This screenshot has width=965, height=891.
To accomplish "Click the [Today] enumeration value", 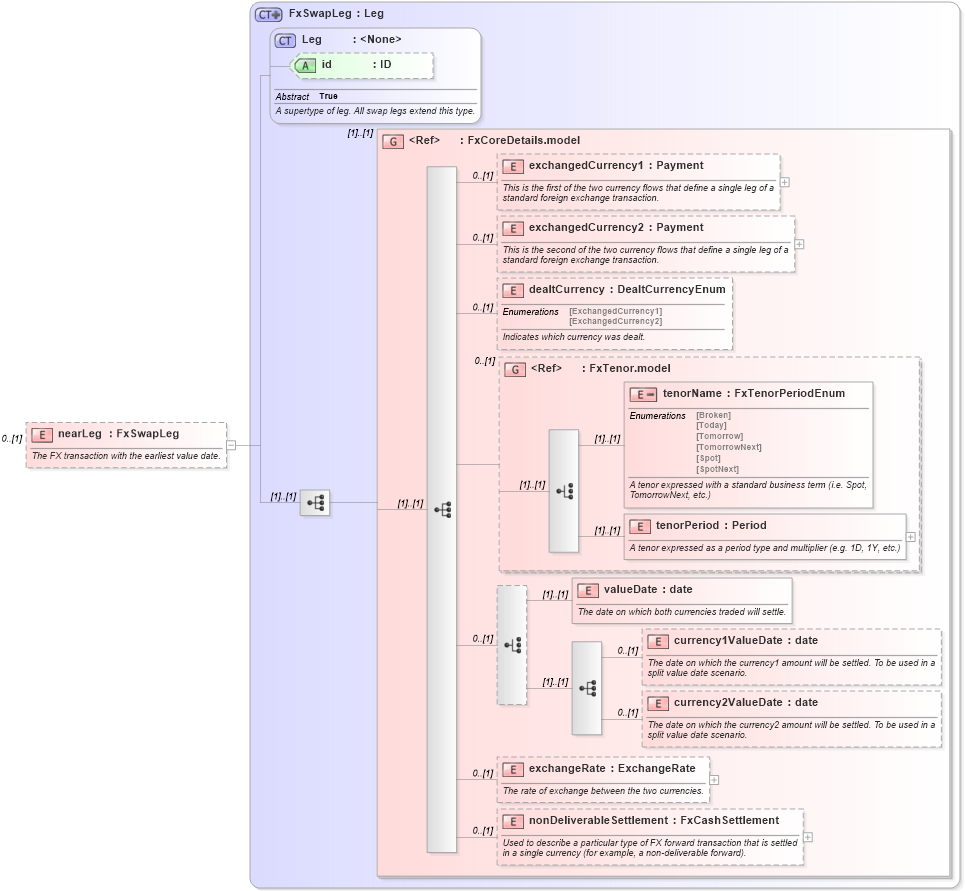I will [711, 425].
